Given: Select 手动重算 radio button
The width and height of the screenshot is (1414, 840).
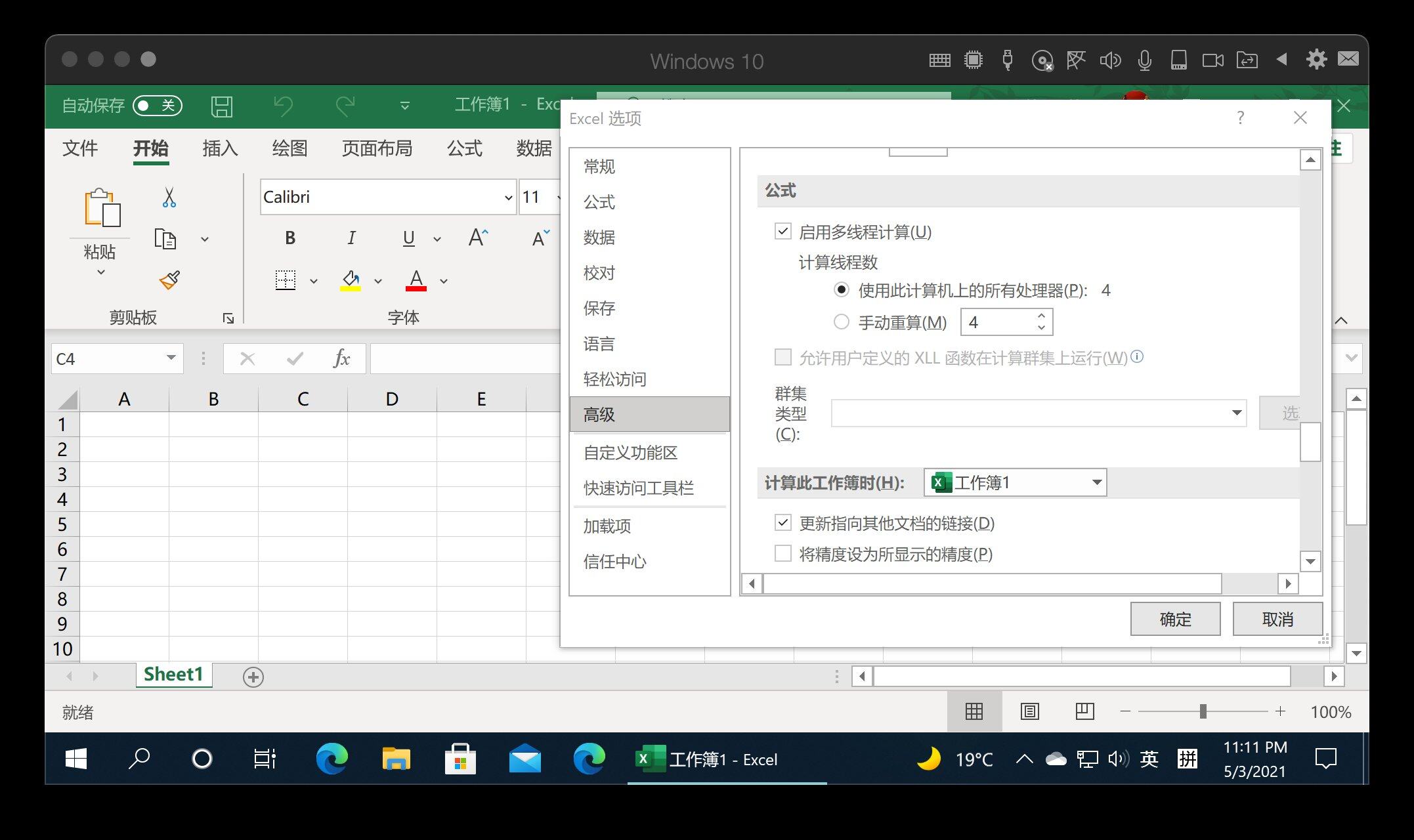Looking at the screenshot, I should (x=842, y=322).
